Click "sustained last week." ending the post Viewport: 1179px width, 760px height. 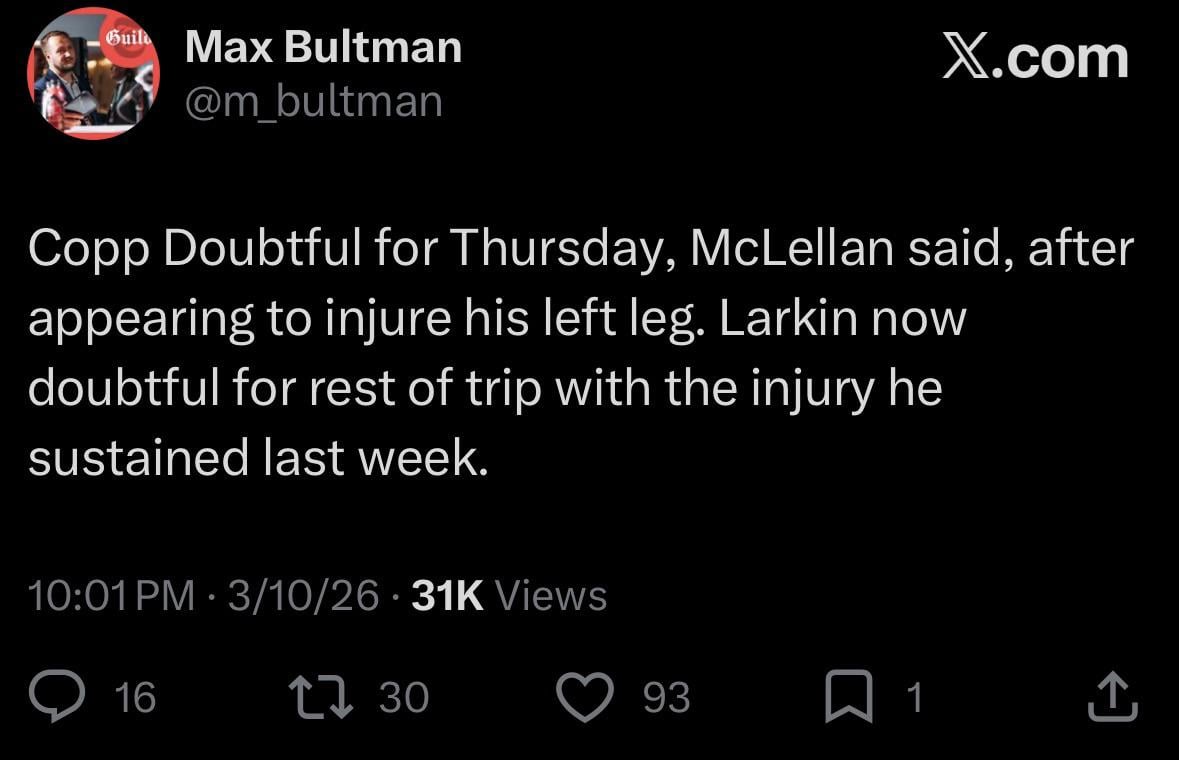pyautogui.click(x=258, y=457)
